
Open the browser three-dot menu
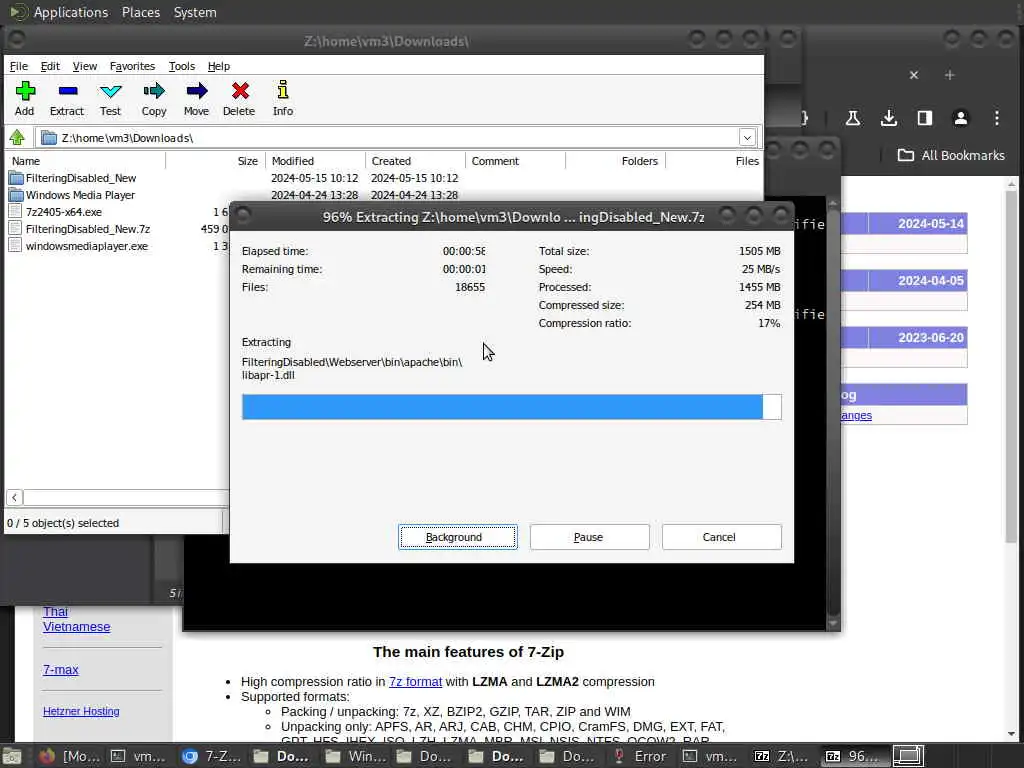coord(997,118)
